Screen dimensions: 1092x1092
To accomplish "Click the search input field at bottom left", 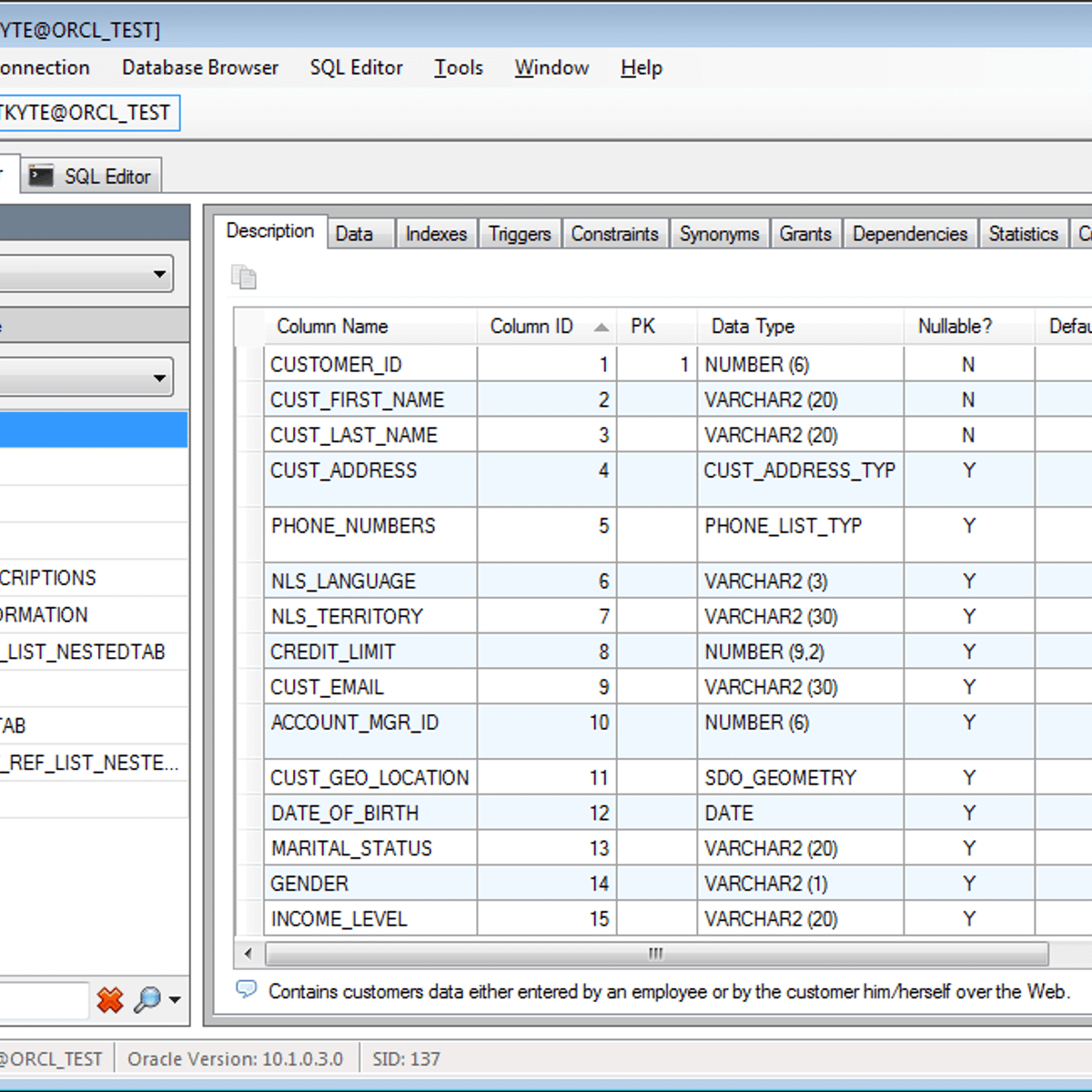I will [x=45, y=999].
